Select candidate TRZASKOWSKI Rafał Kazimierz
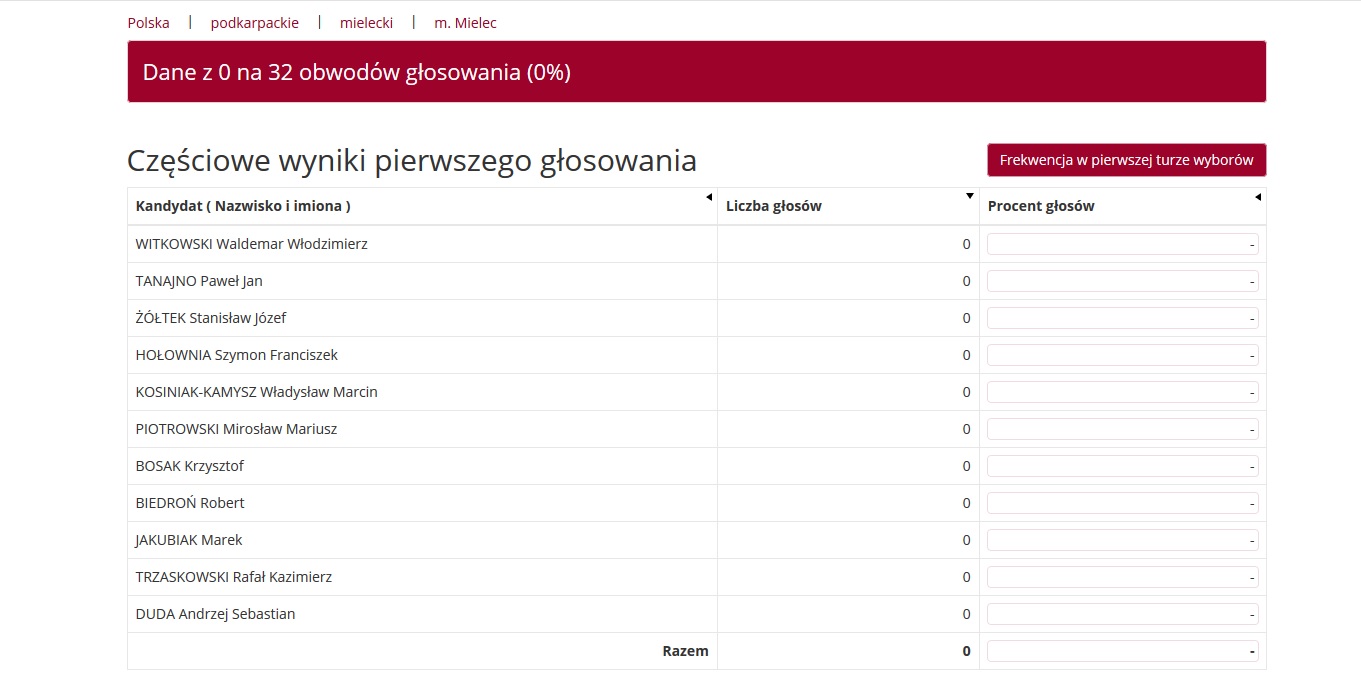The width and height of the screenshot is (1361, 681). (234, 577)
